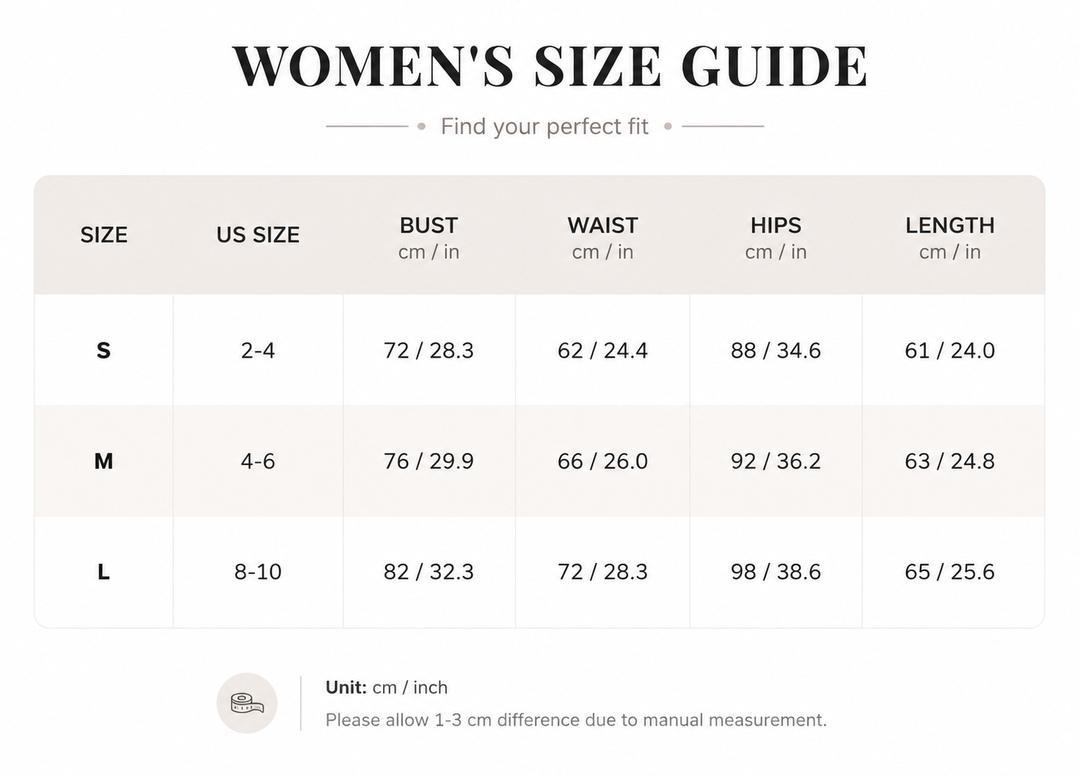Click the Women's Size Guide title
The height and width of the screenshot is (777, 1080).
point(550,66)
